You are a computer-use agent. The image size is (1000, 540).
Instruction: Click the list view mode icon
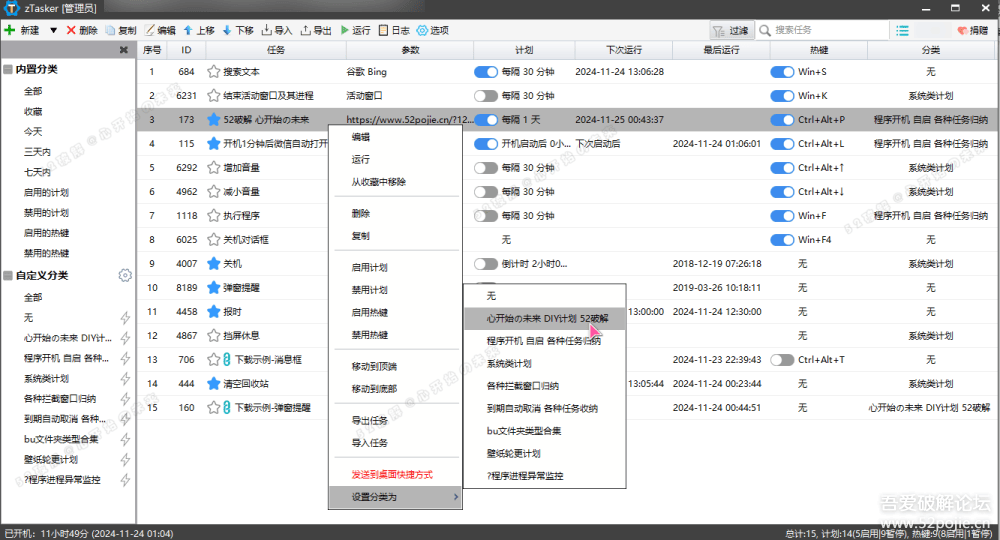[902, 30]
